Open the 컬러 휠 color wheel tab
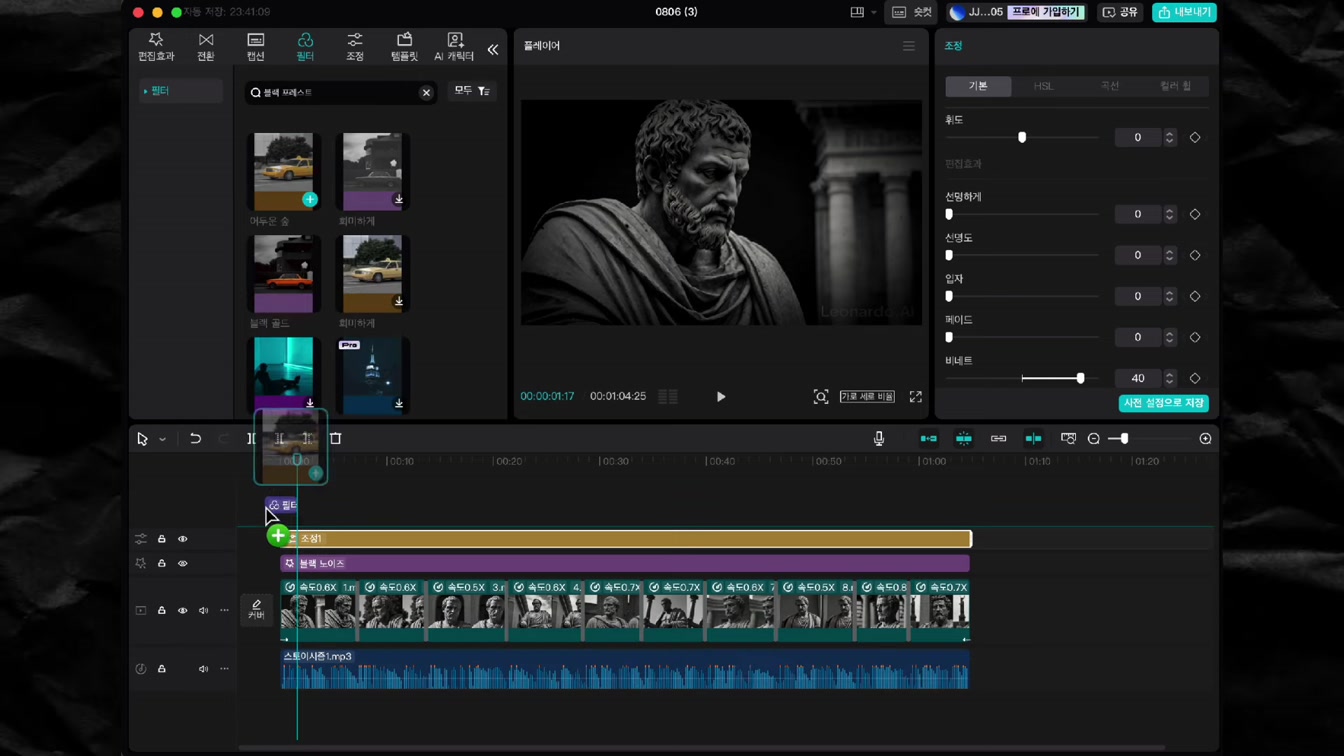 tap(1176, 86)
